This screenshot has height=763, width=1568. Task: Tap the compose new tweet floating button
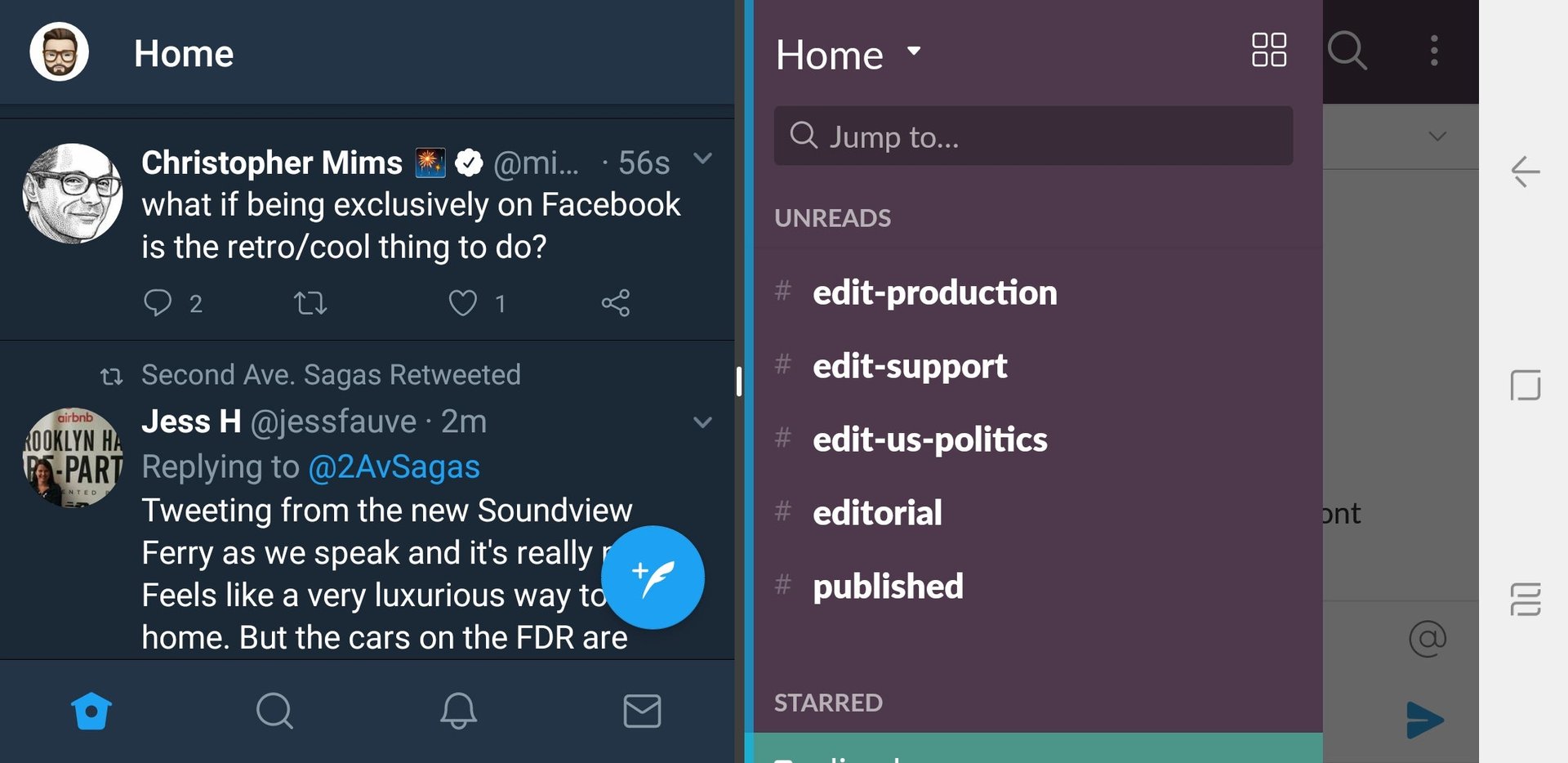(653, 578)
